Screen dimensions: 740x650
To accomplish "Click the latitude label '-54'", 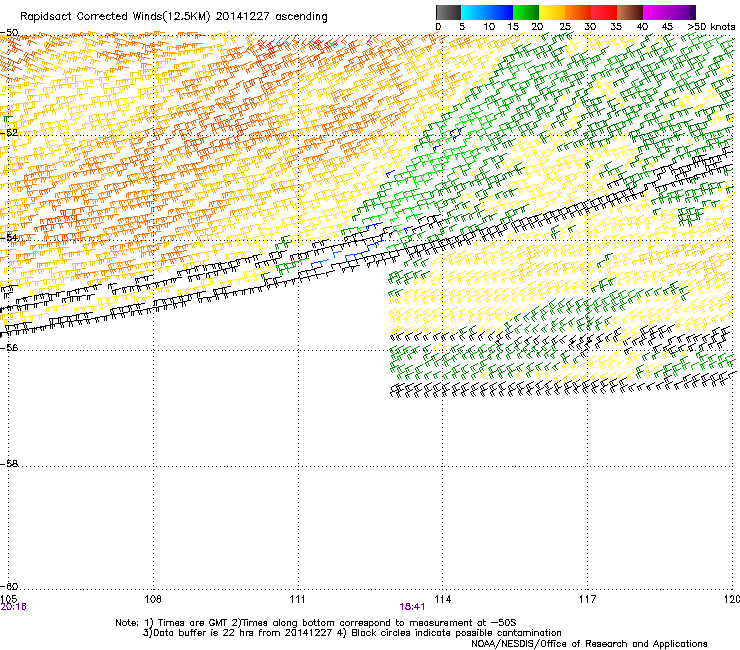I will 9,237.
